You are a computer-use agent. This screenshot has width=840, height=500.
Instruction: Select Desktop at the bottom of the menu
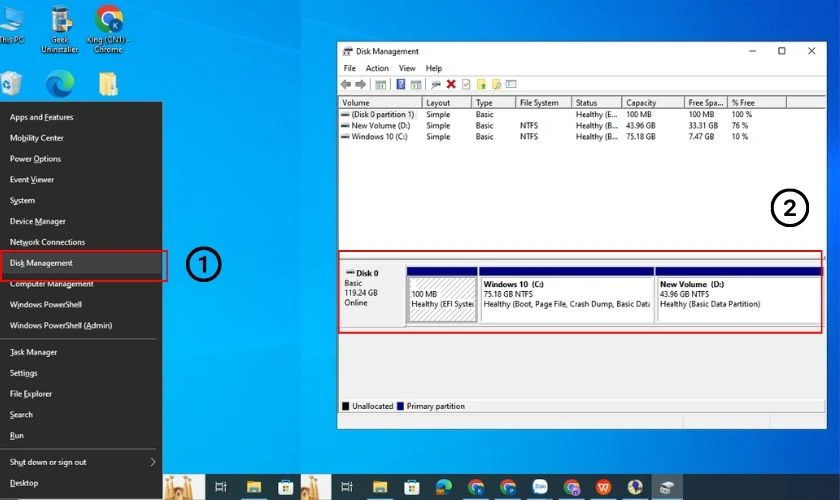pos(81,483)
